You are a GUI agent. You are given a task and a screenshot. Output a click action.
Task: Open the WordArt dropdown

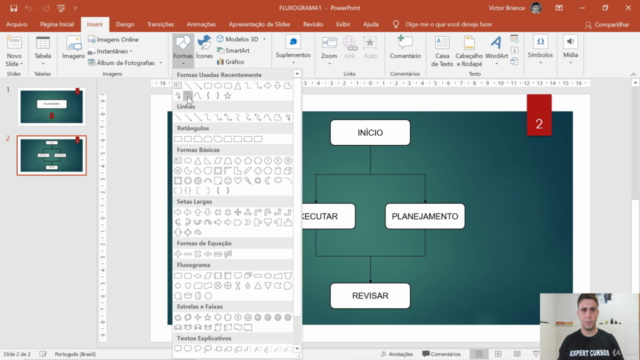(497, 64)
